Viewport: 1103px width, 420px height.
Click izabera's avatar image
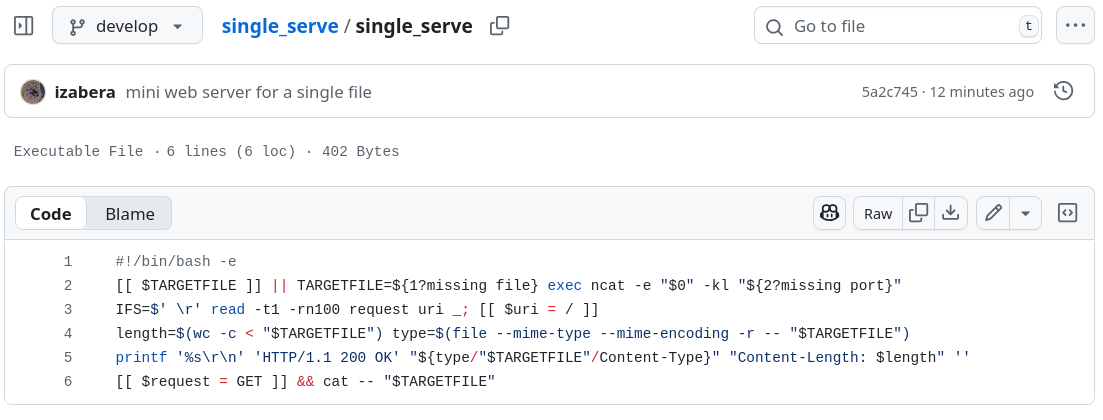33,92
